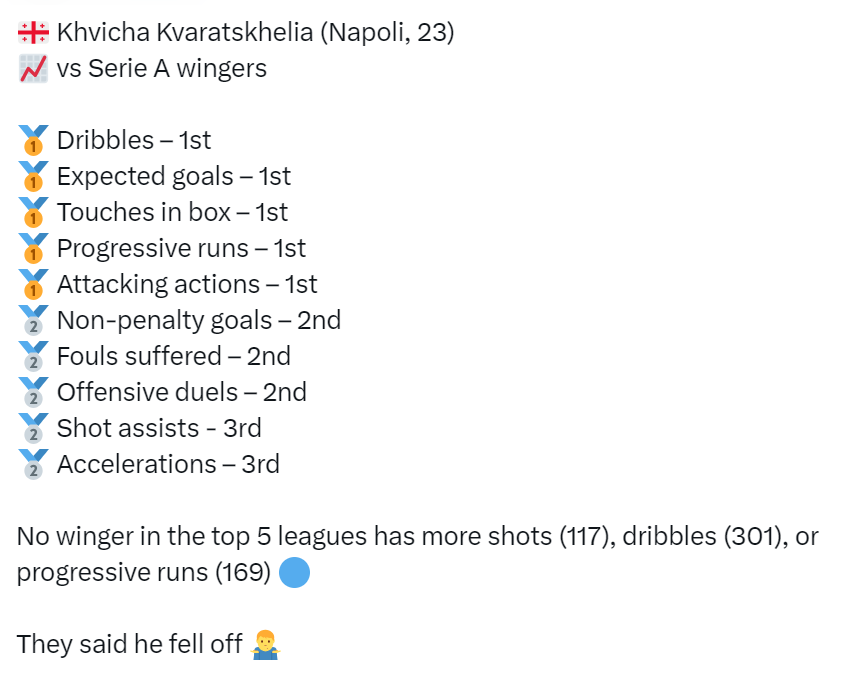Select the silver medal beside Shot assists

click(33, 429)
